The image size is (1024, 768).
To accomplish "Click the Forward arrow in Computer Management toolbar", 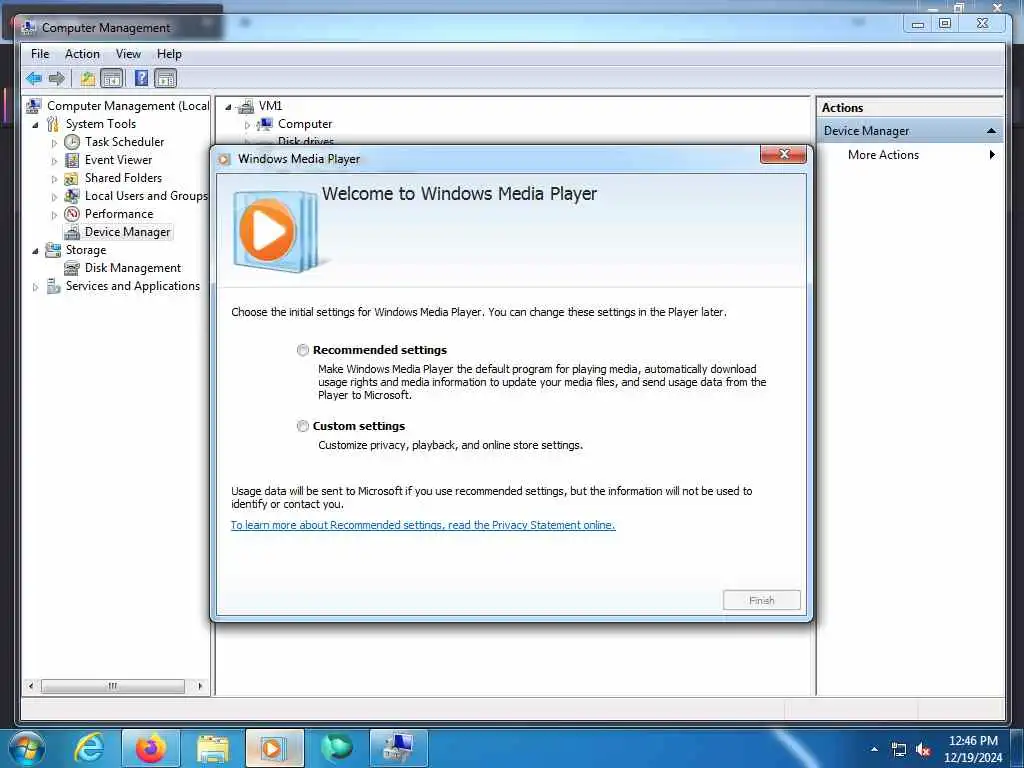I will tap(57, 79).
